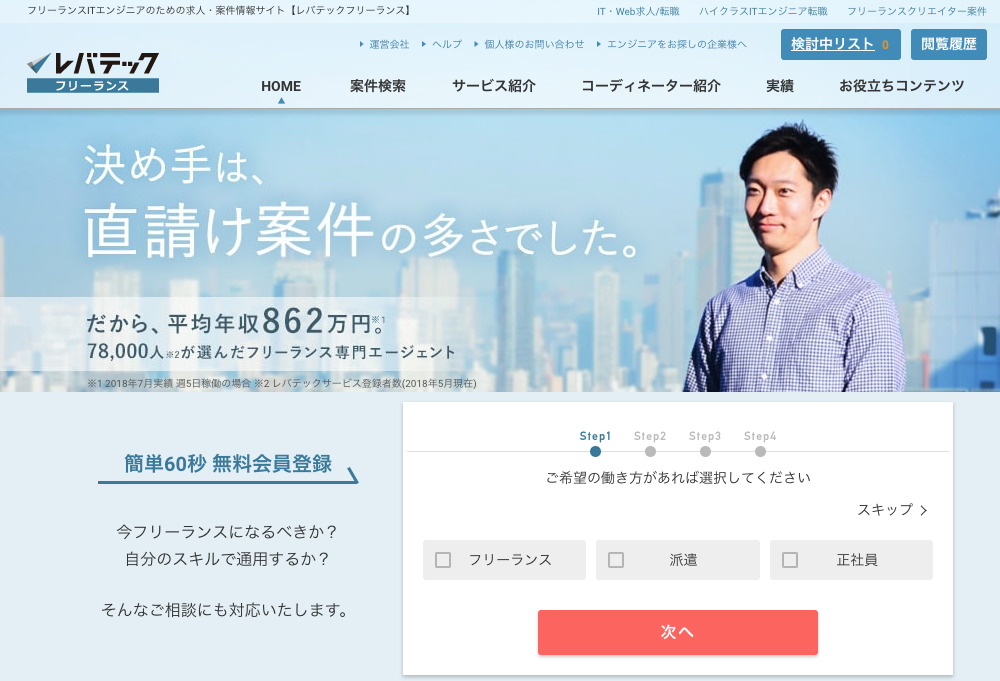
Task: Click the 次へ button
Action: tap(677, 632)
